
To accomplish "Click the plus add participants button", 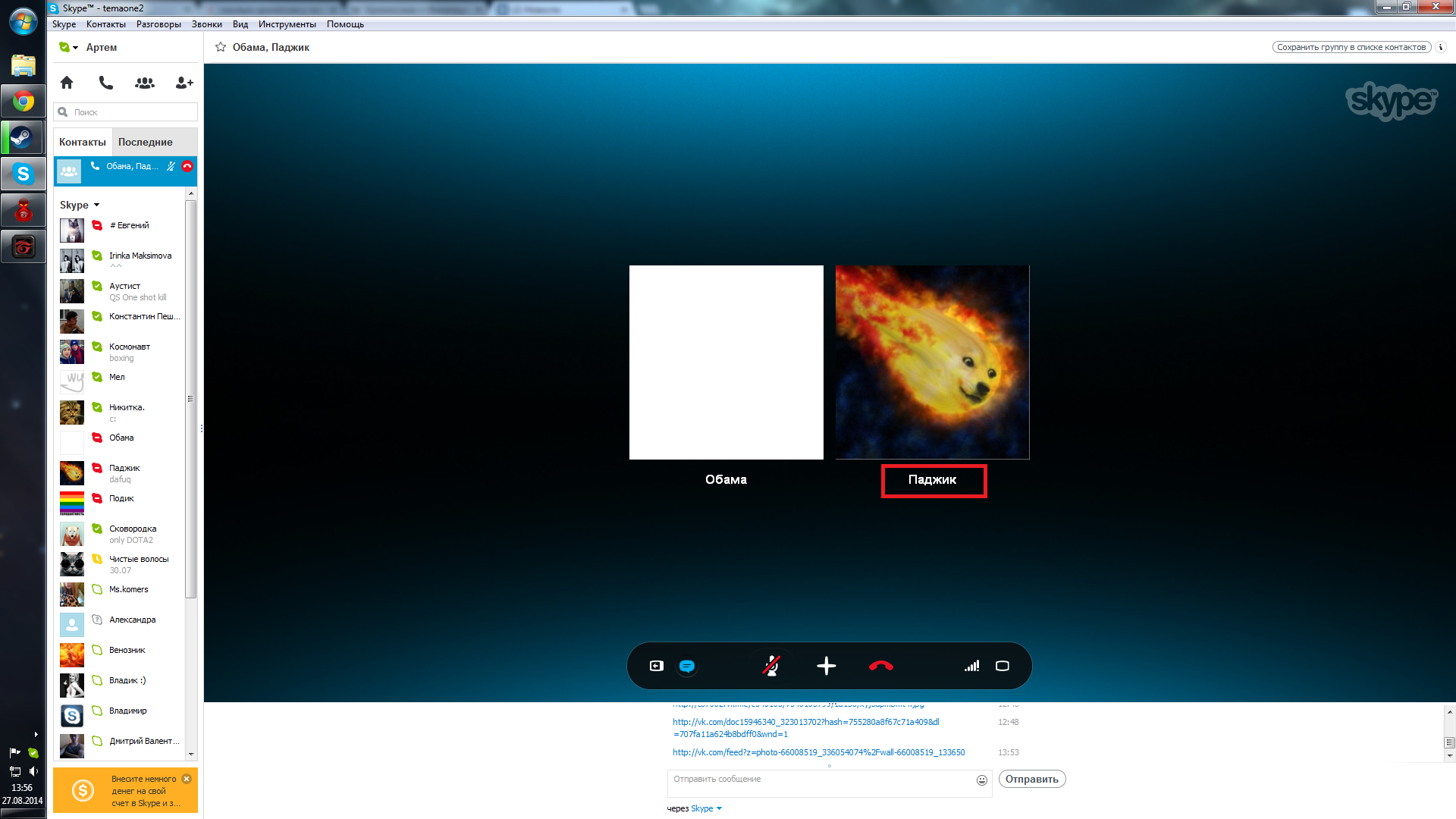I will 827,666.
